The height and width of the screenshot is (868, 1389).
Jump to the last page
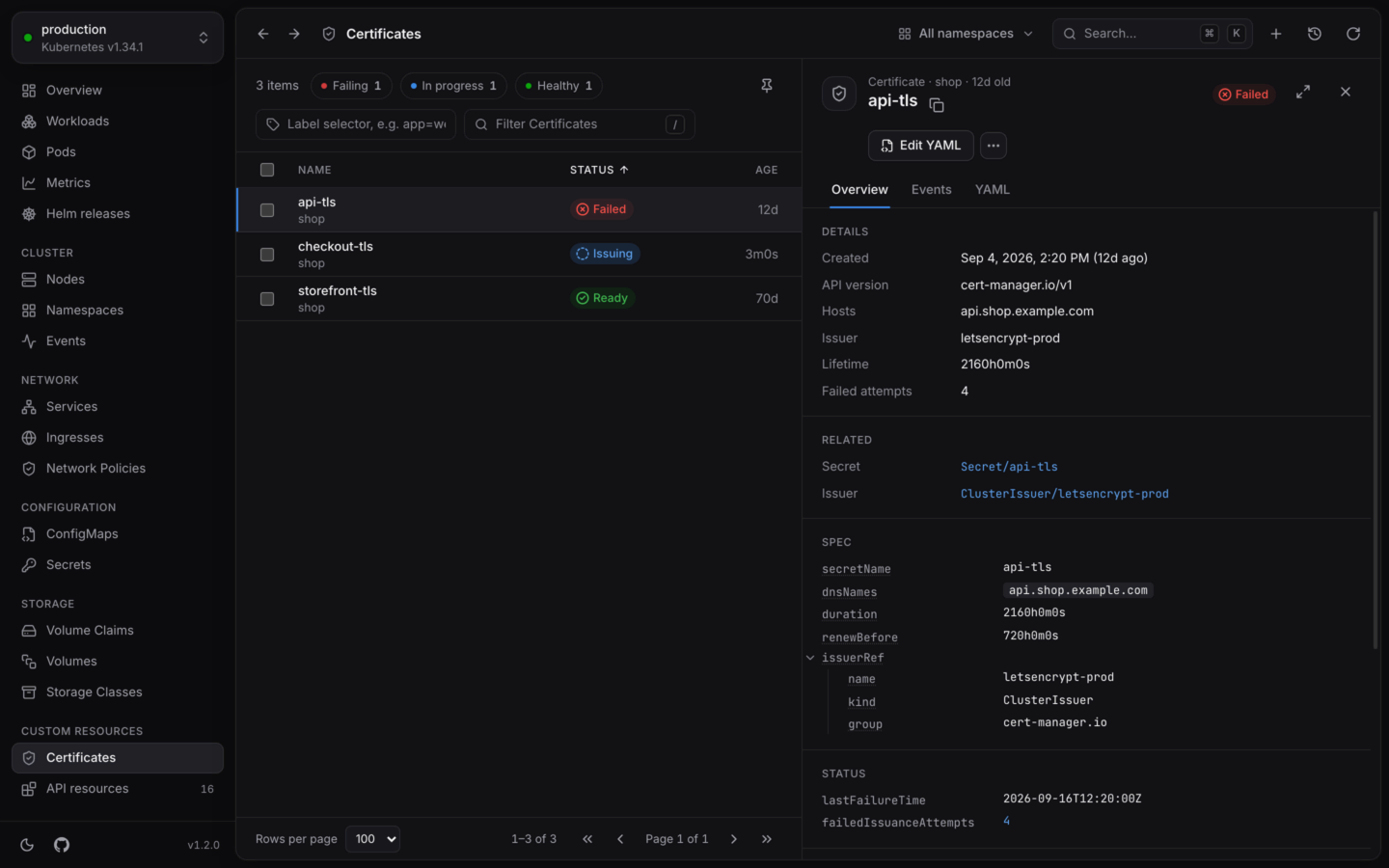point(767,839)
